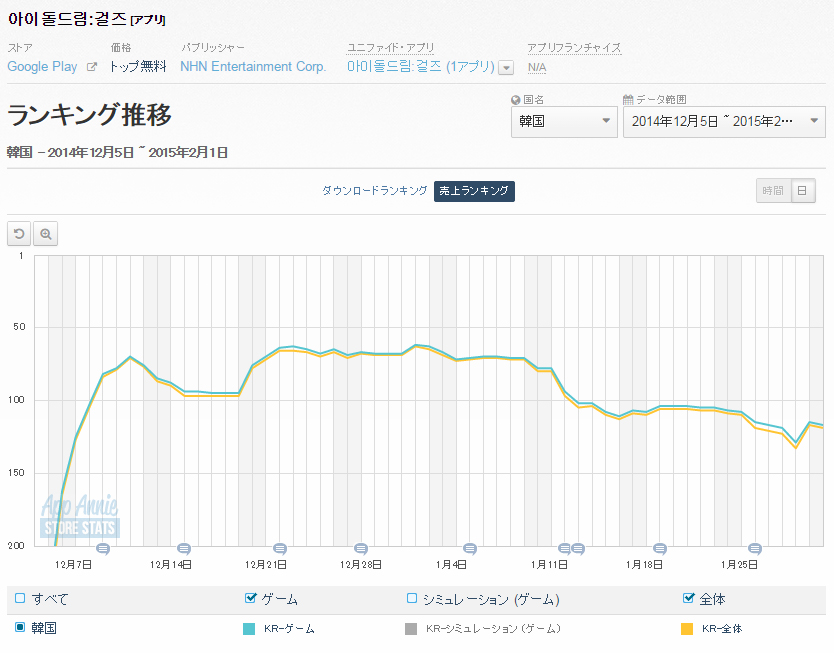
Task: Click the ユニファイド・アプリ label
Action: [x=390, y=48]
